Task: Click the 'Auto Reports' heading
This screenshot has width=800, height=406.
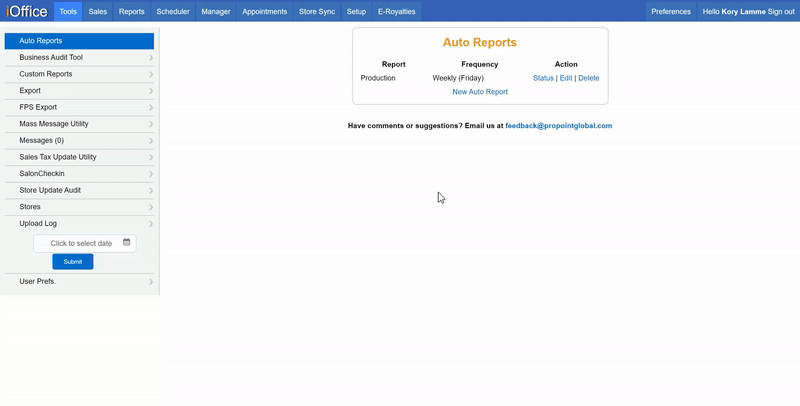Action: pyautogui.click(x=480, y=42)
